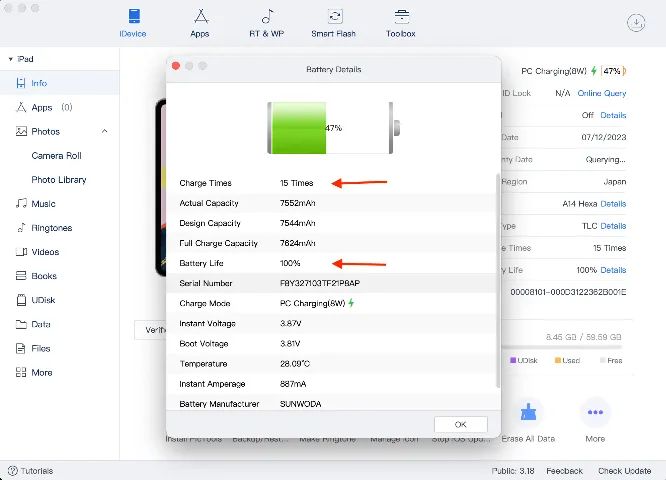Click the Erase All Data icon
This screenshot has height=480, width=666.
[x=528, y=412]
